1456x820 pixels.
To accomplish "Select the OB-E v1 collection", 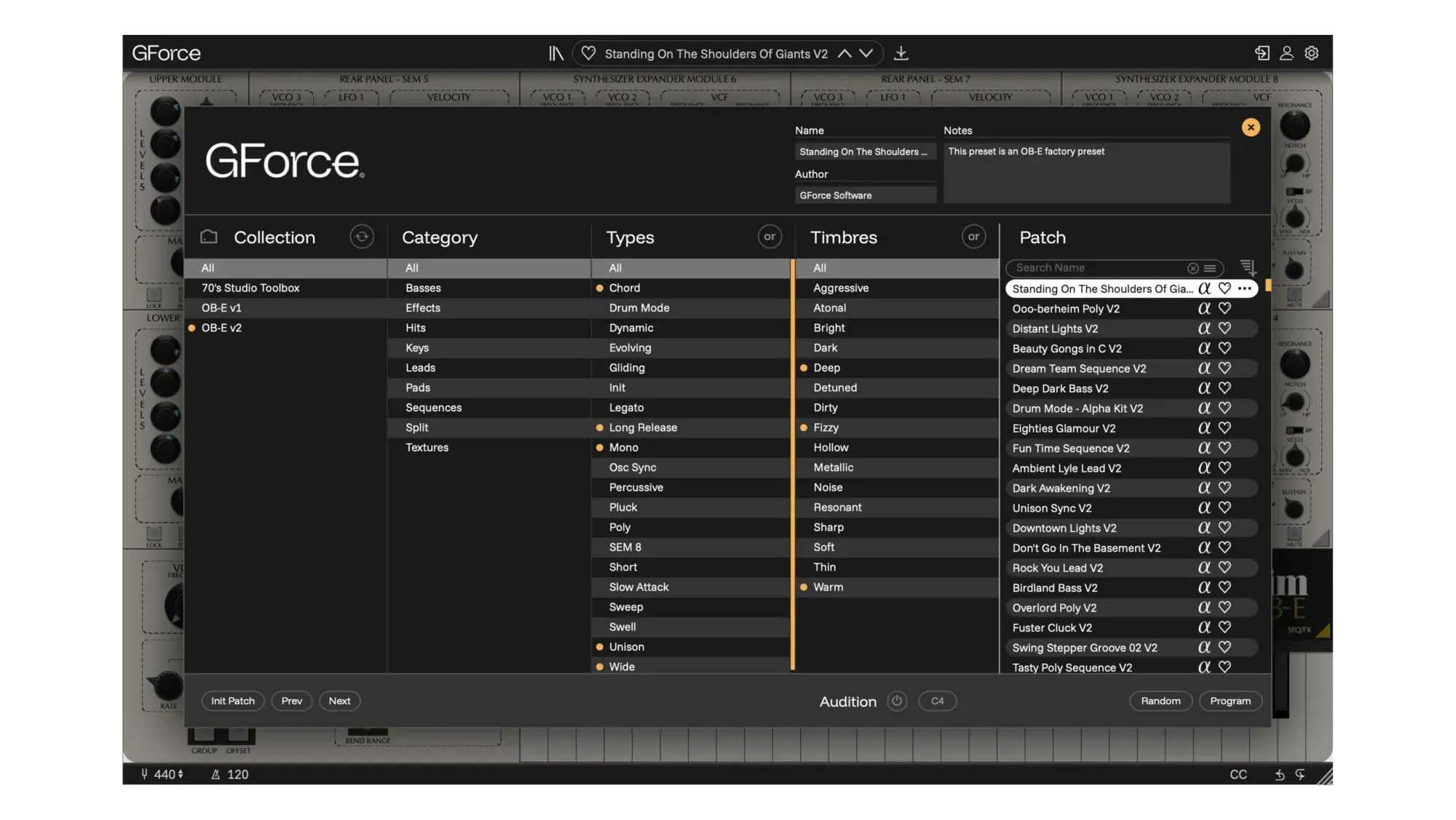I will pyautogui.click(x=285, y=308).
